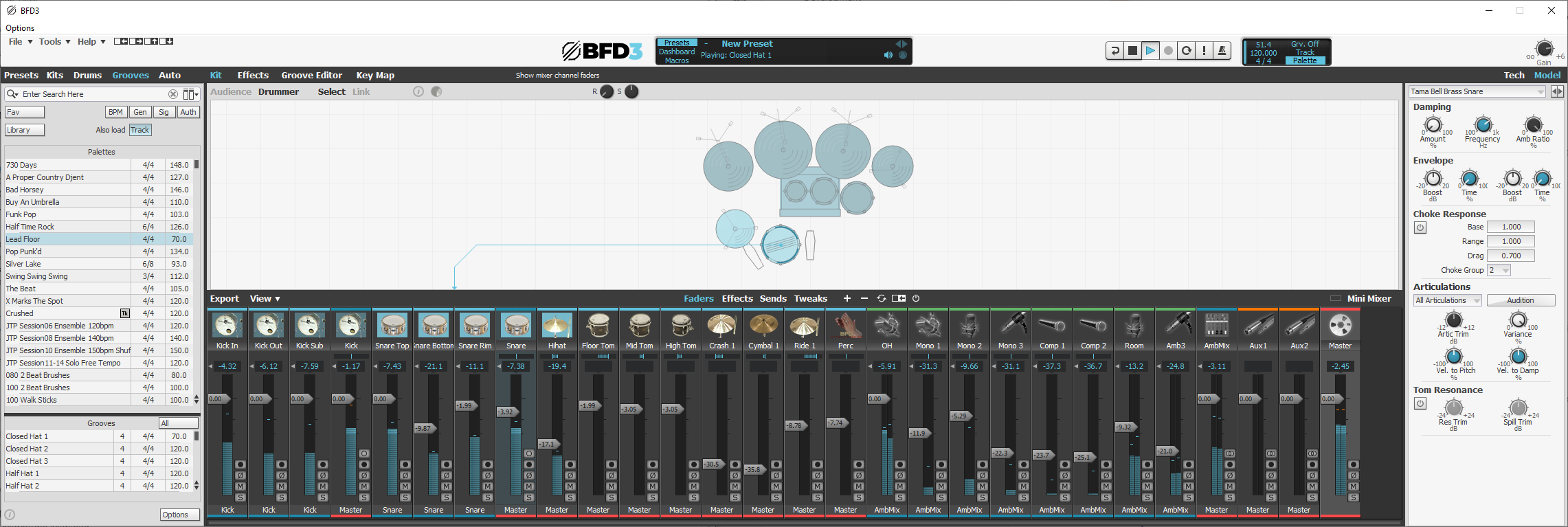Mute the Kick In channel
This screenshot has height=527, width=1568.
(240, 486)
